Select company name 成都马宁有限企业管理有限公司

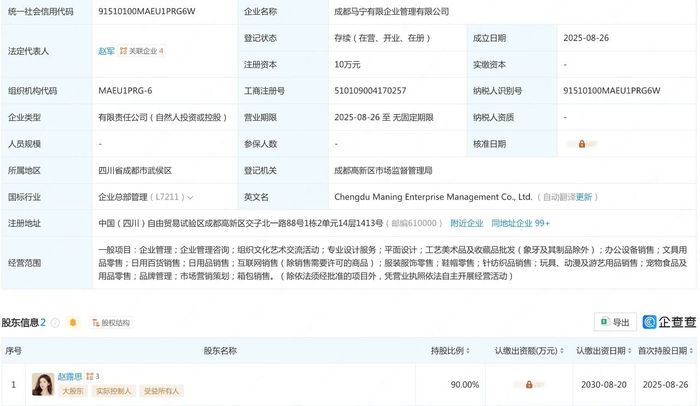tap(392, 12)
